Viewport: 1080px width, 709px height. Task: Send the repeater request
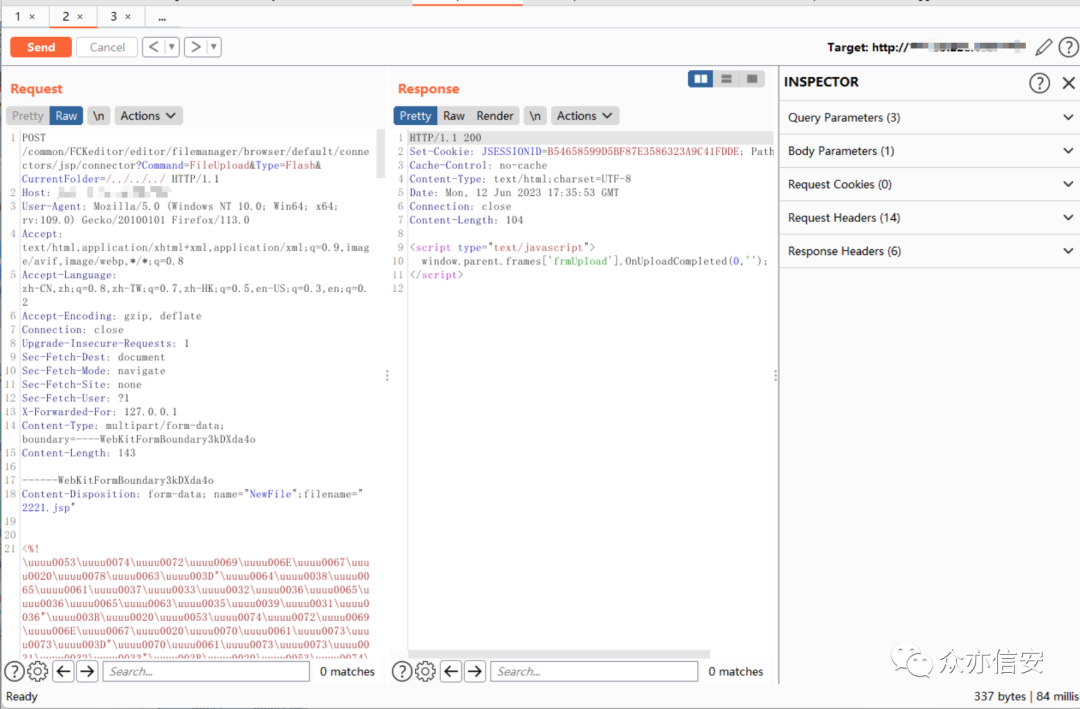[41, 47]
